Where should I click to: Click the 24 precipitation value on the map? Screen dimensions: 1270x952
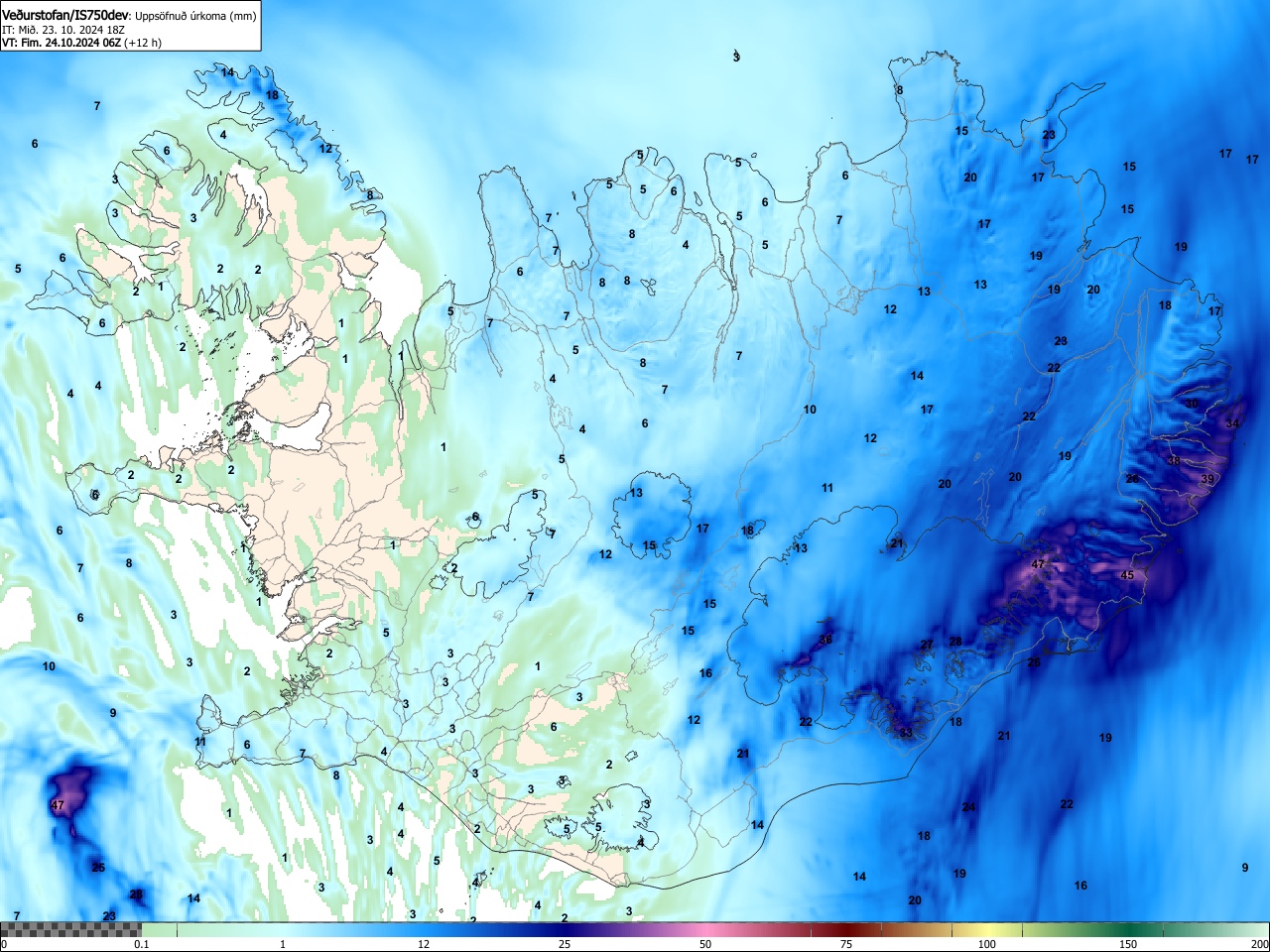coord(969,807)
